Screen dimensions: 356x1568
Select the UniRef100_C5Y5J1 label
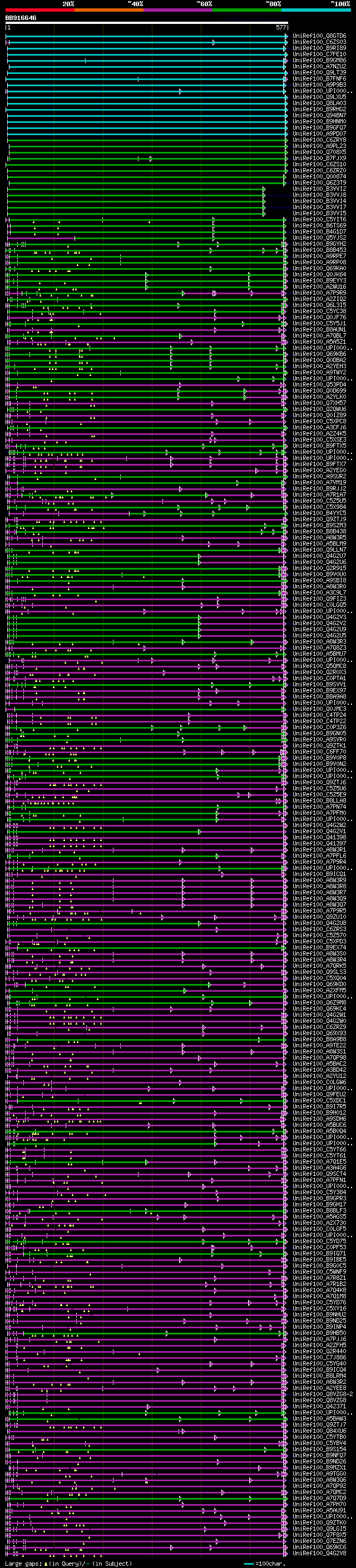point(319,323)
